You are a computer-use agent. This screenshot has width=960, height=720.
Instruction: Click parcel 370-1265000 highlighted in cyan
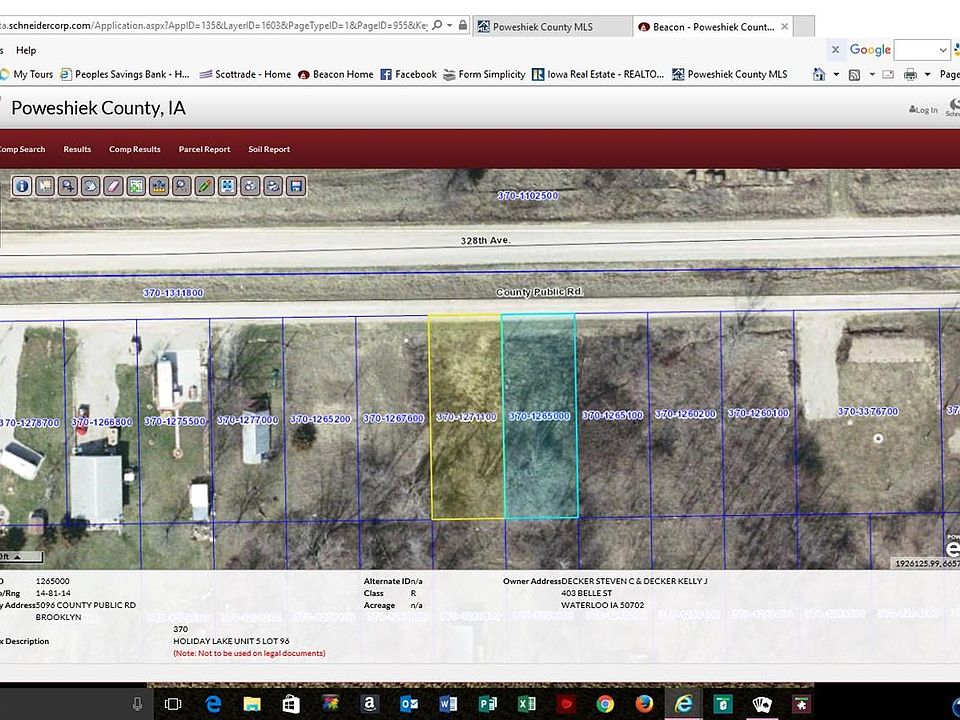point(540,416)
